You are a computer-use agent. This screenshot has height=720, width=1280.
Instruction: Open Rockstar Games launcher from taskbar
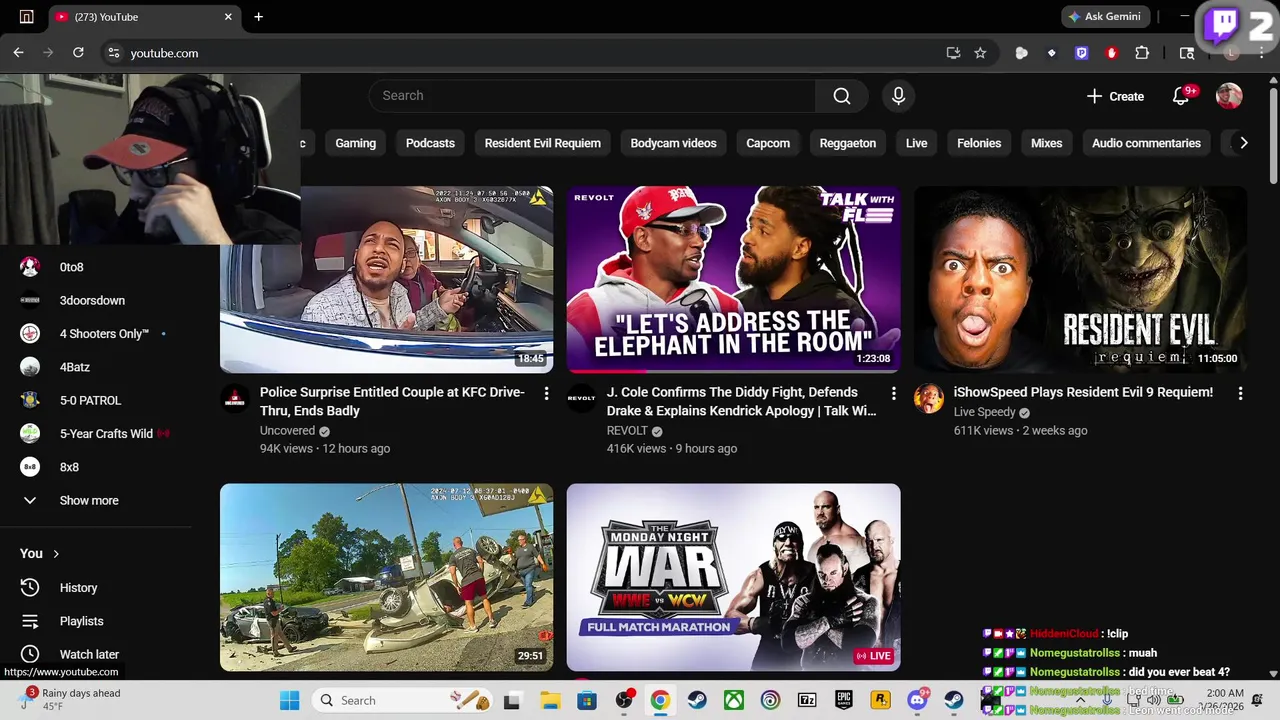click(x=880, y=700)
